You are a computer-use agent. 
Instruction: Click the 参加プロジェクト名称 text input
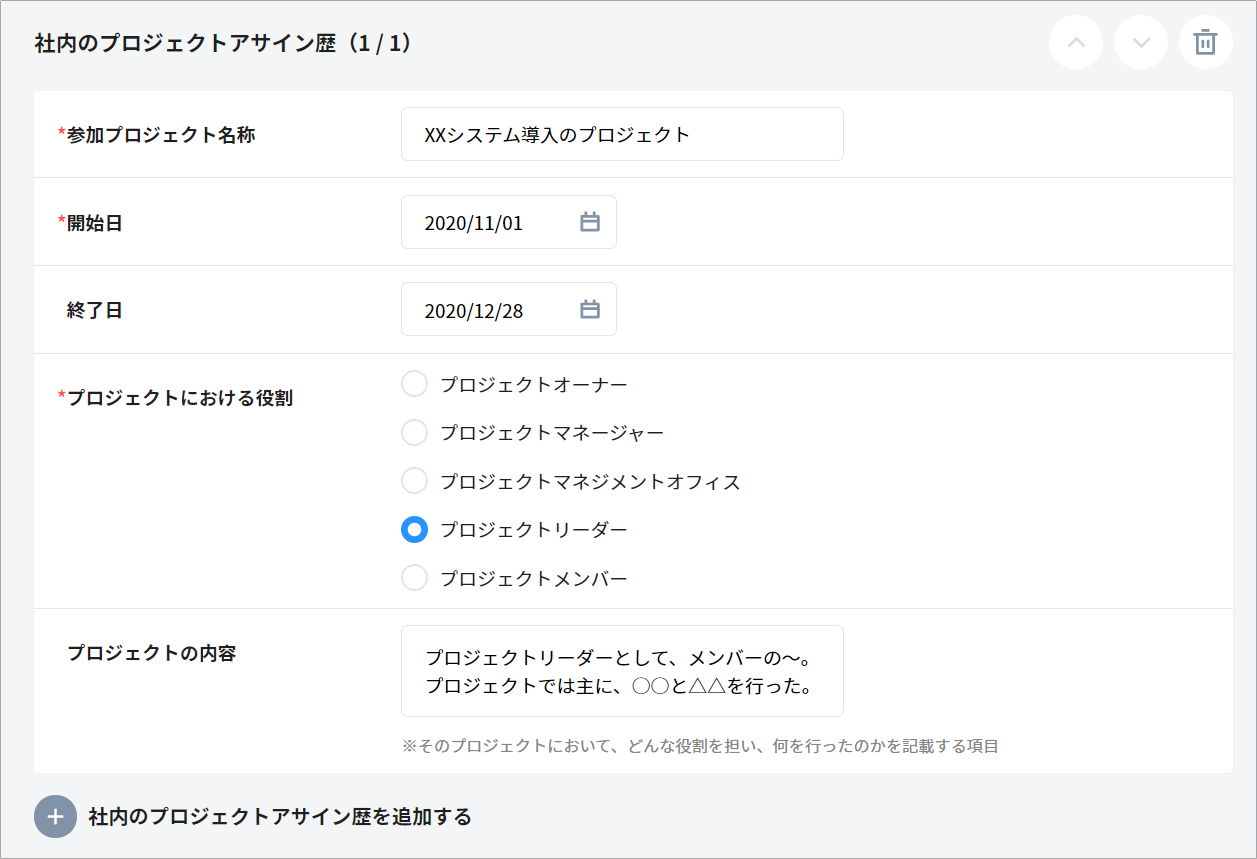(x=621, y=135)
